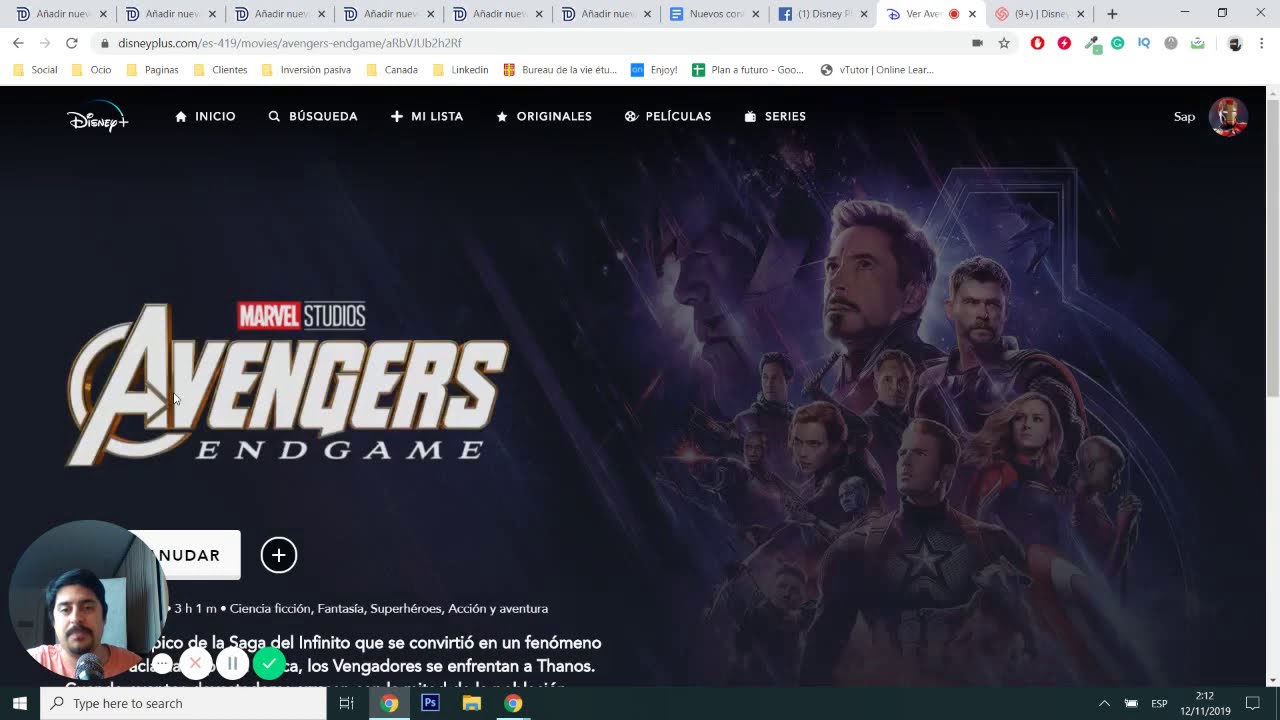Open Plan a futuro Google Sheets bookmark

748,70
